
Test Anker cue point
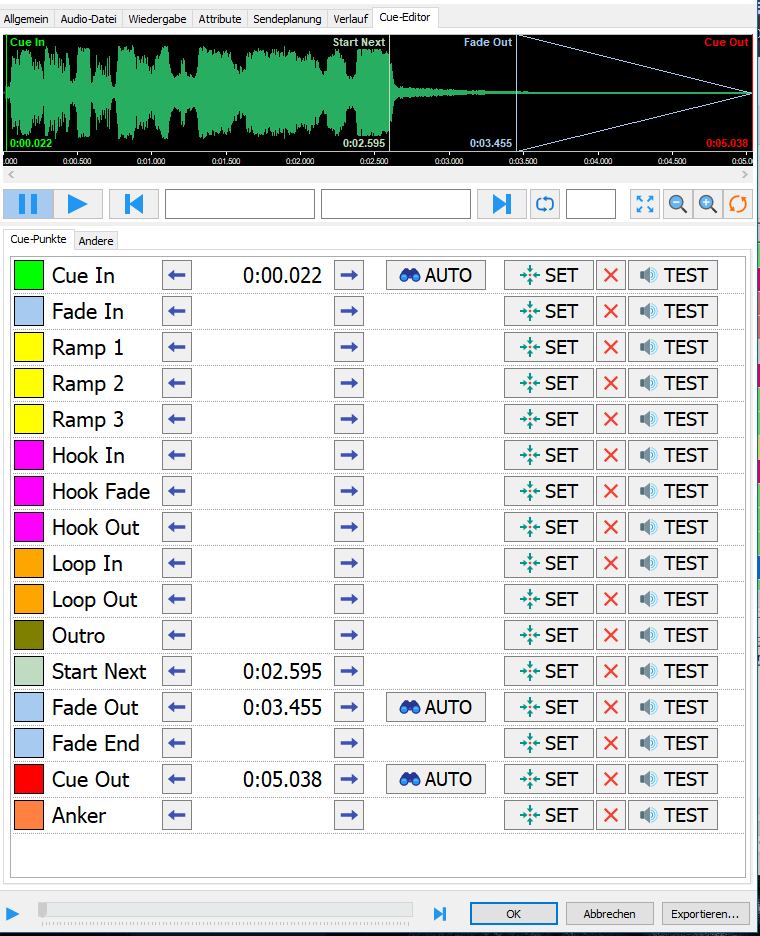(x=673, y=815)
